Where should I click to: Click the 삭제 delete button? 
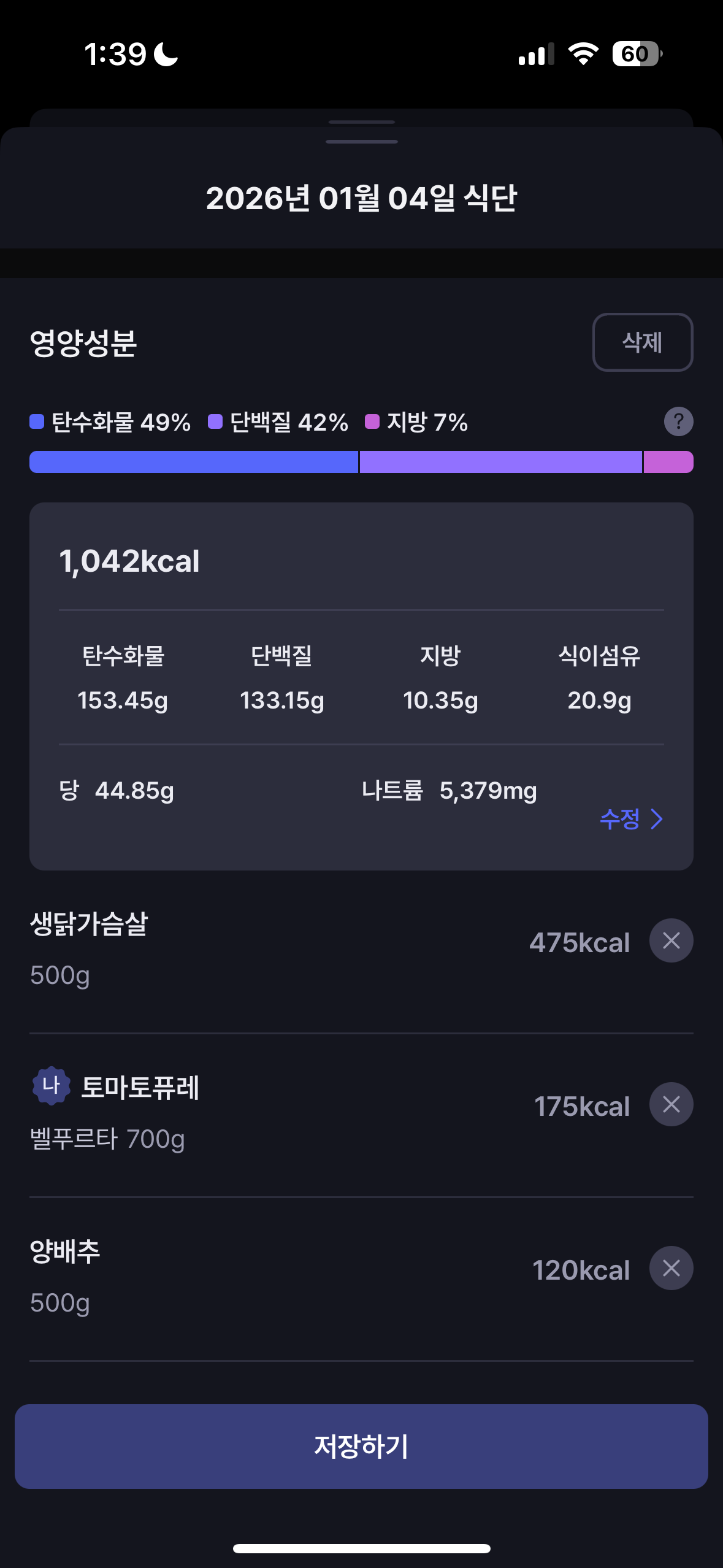(x=643, y=342)
